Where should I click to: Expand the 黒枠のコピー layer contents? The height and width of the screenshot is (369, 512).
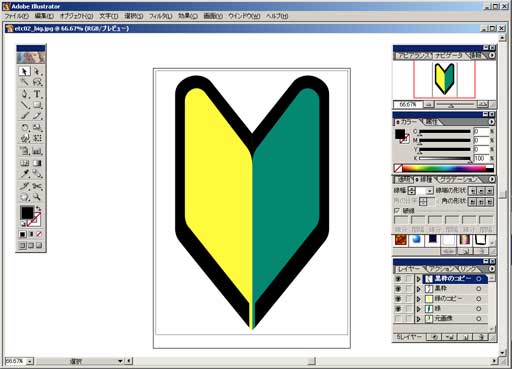419,279
